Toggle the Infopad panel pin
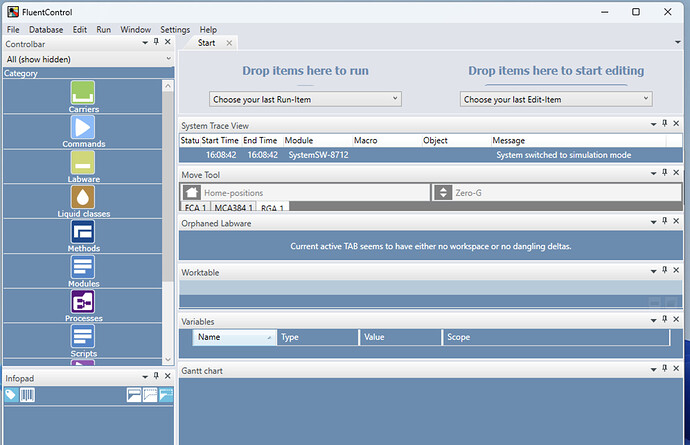The image size is (690, 445). tap(156, 379)
